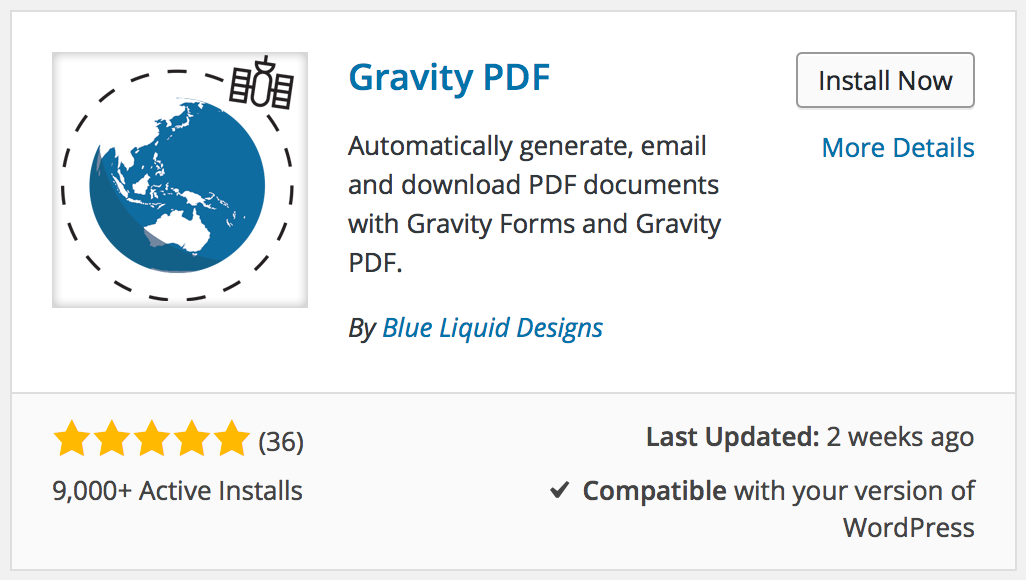Select the fifth rating star
The height and width of the screenshot is (580, 1026).
pos(232,438)
